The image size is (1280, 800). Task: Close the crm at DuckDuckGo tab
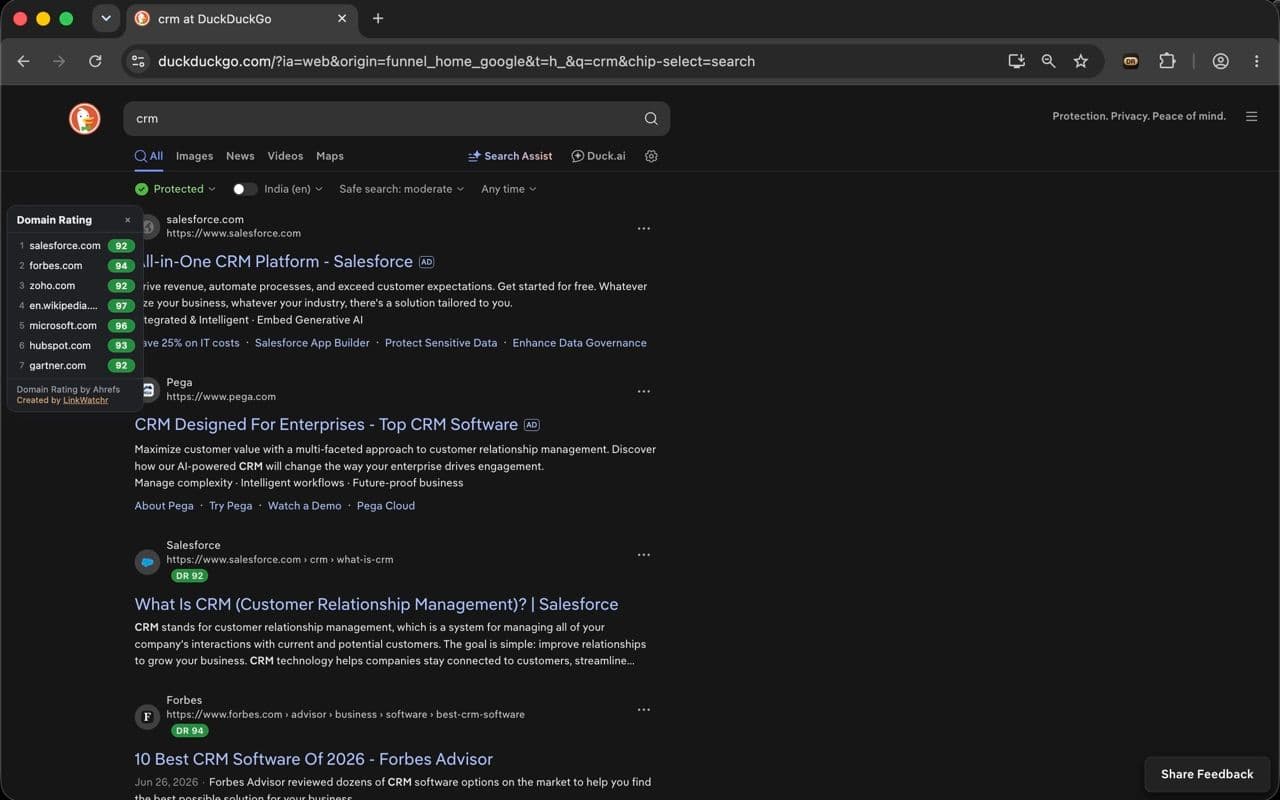pyautogui.click(x=342, y=18)
